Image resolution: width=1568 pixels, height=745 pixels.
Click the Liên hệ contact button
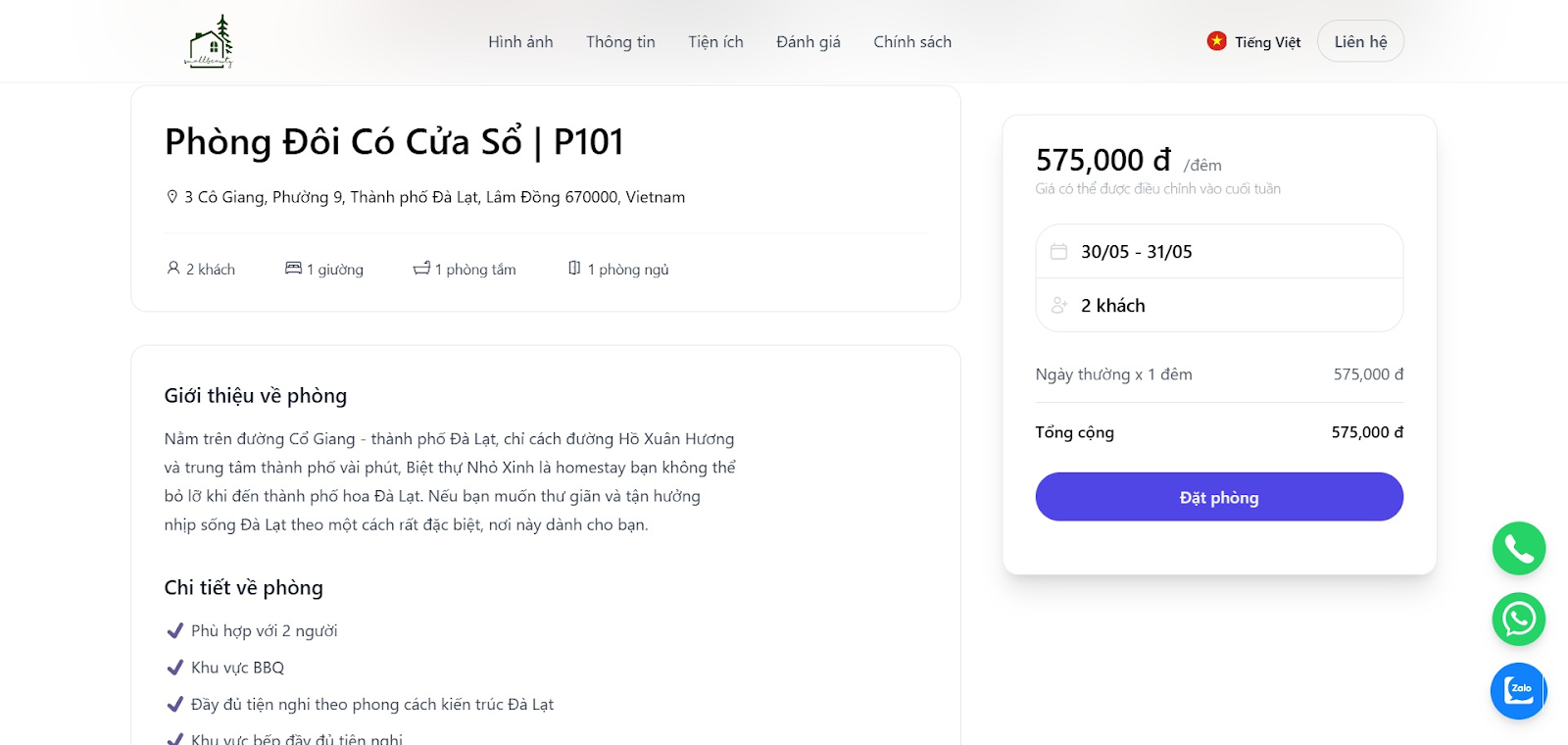point(1360,41)
